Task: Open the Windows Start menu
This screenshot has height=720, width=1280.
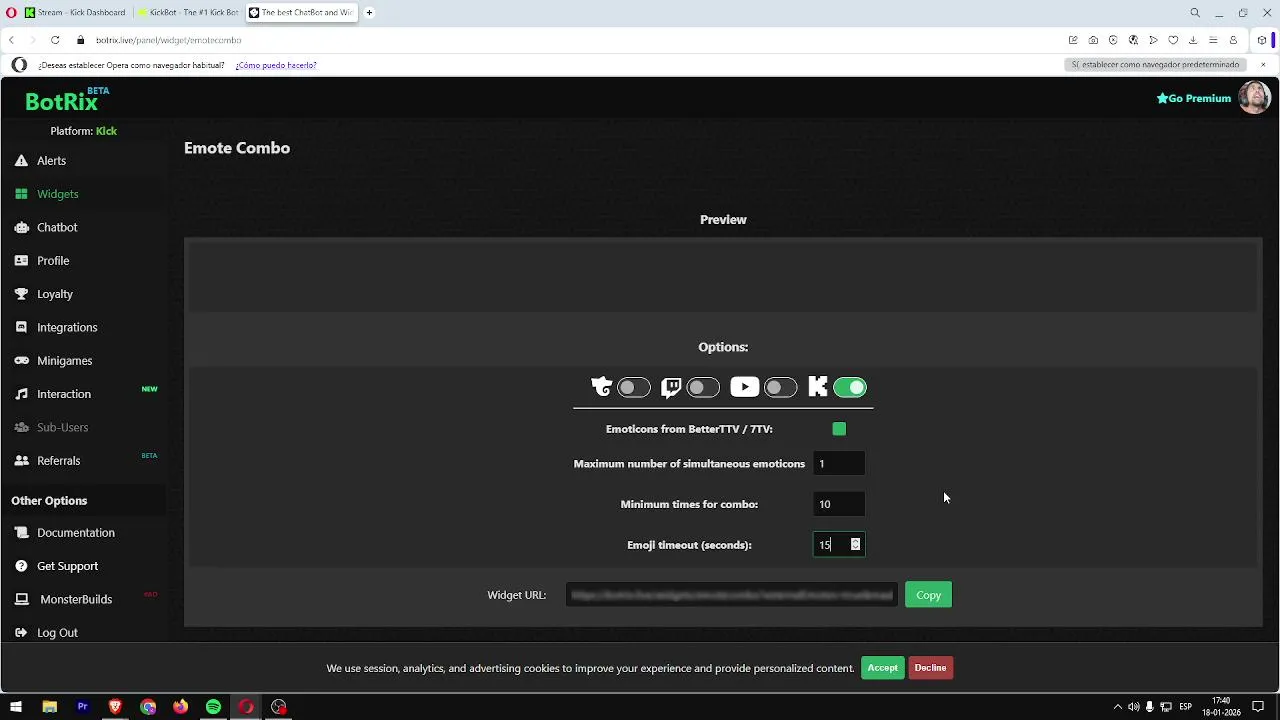Action: [x=16, y=707]
